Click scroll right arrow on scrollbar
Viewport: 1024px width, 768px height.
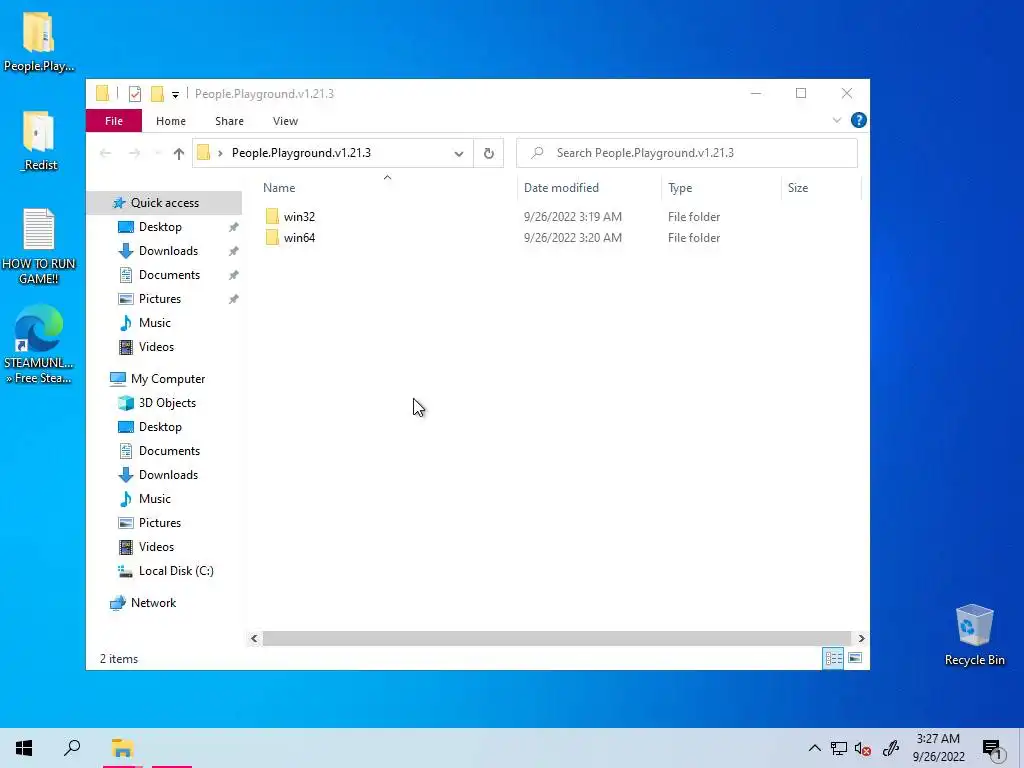861,638
